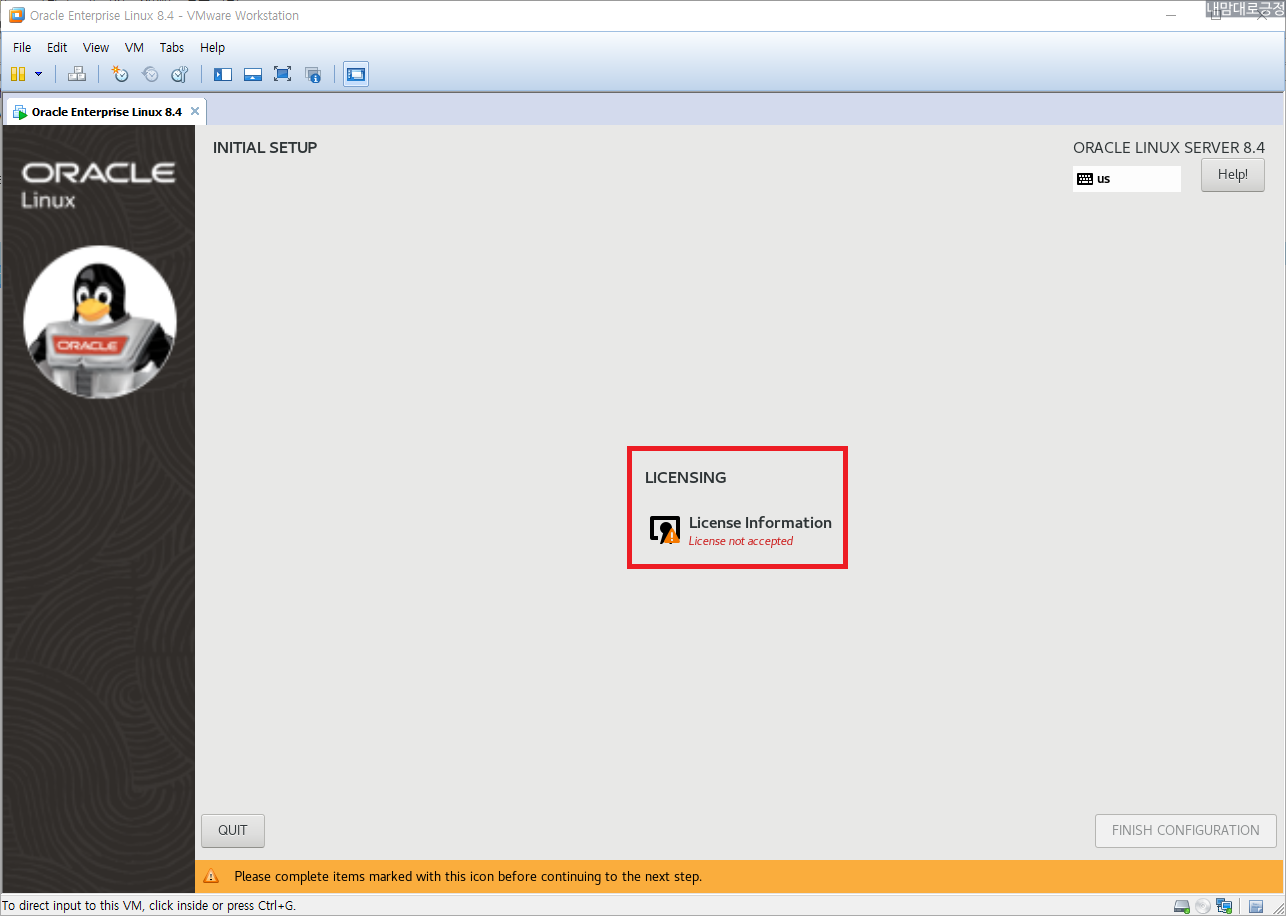Enter full screen mode icon
This screenshot has height=916, width=1286.
283,74
